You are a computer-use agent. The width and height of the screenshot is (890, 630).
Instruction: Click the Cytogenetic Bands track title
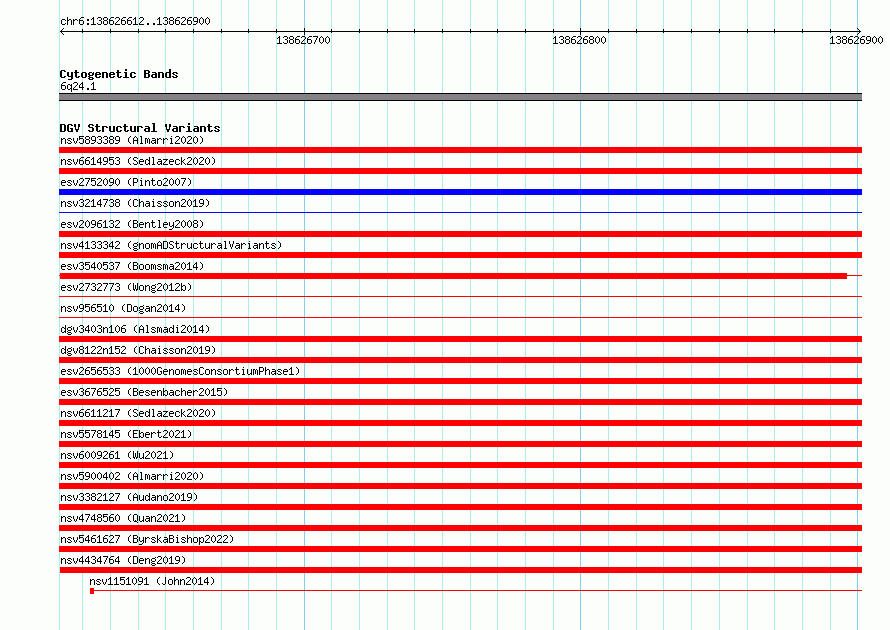(119, 74)
